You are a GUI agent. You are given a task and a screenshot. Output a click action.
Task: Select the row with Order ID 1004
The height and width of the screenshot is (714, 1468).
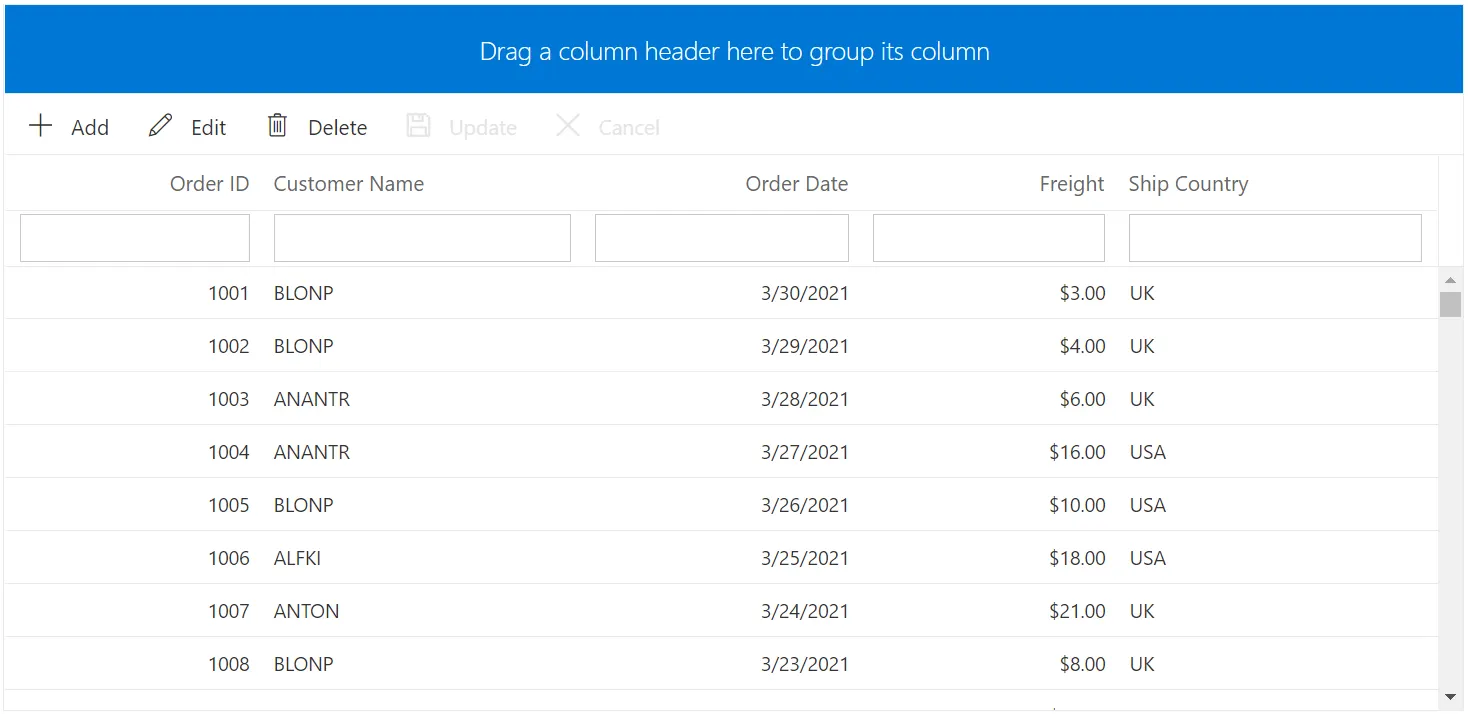tap(600, 451)
